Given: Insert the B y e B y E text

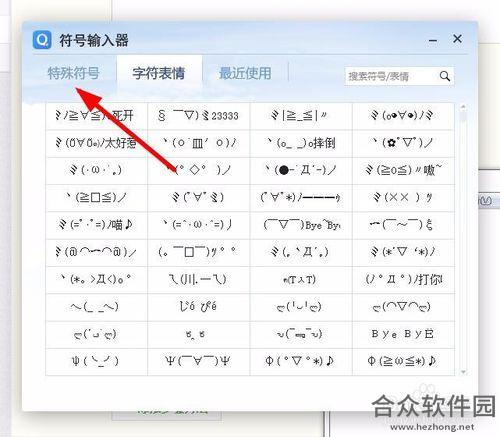Looking at the screenshot, I should (x=403, y=334).
